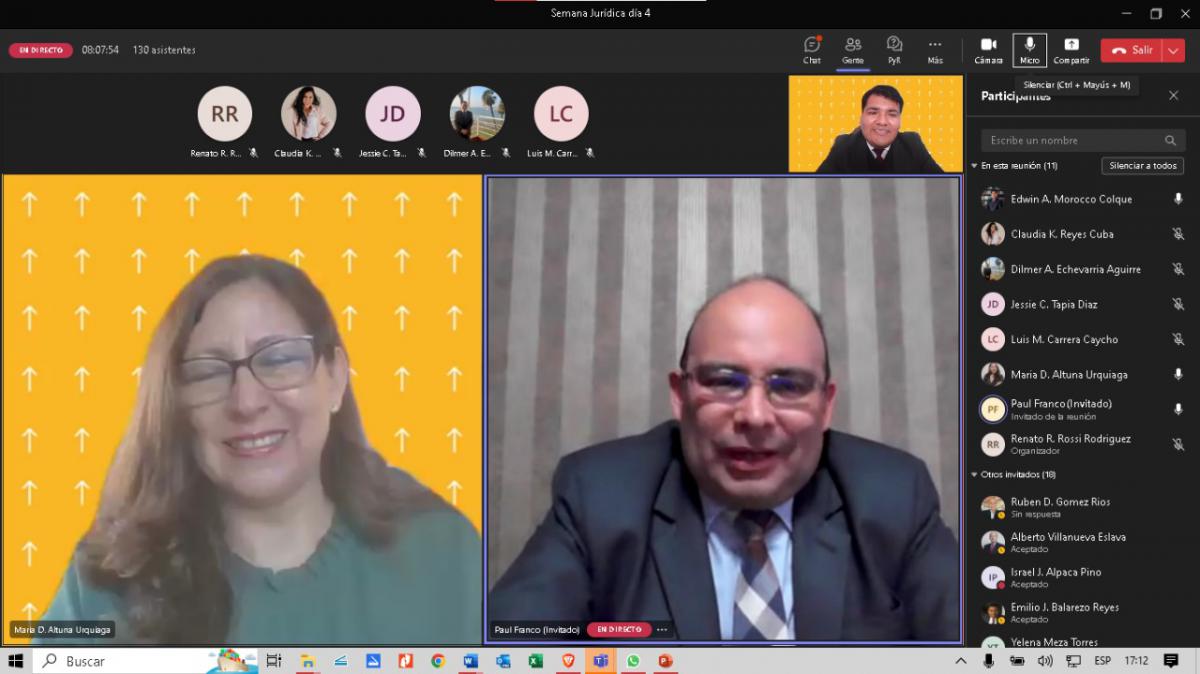Viewport: 1200px width, 674px height.
Task: Collapse the Otros invitados section
Action: 975,475
